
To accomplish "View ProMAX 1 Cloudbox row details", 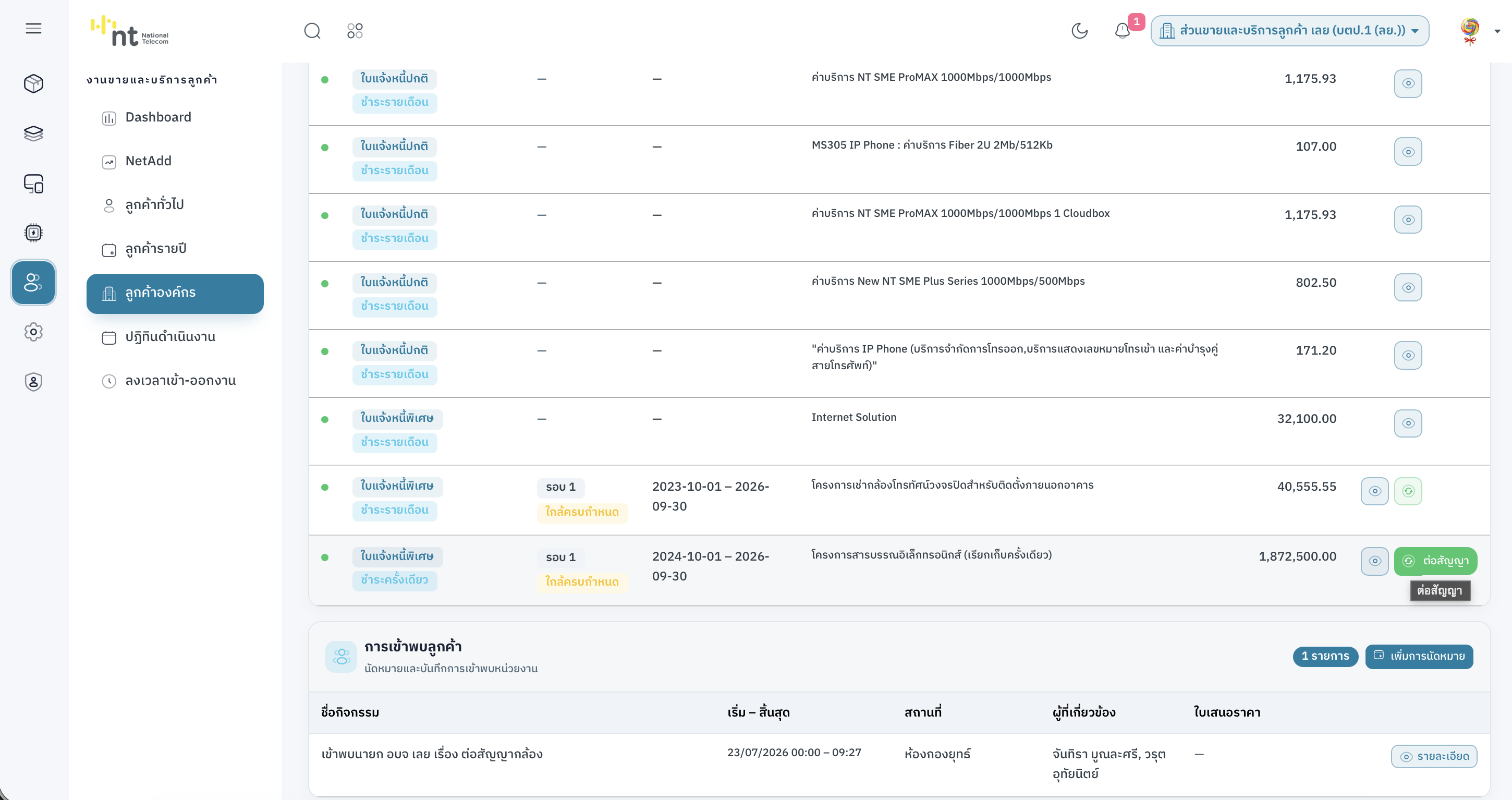I will point(1408,220).
